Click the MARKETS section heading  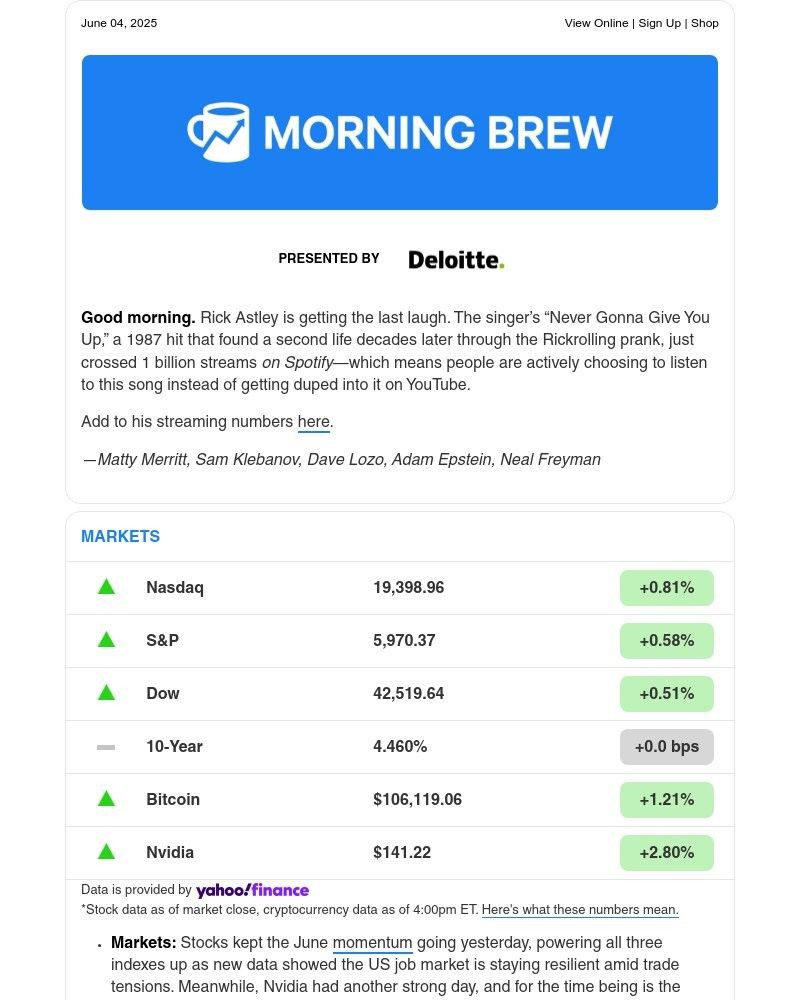(121, 536)
